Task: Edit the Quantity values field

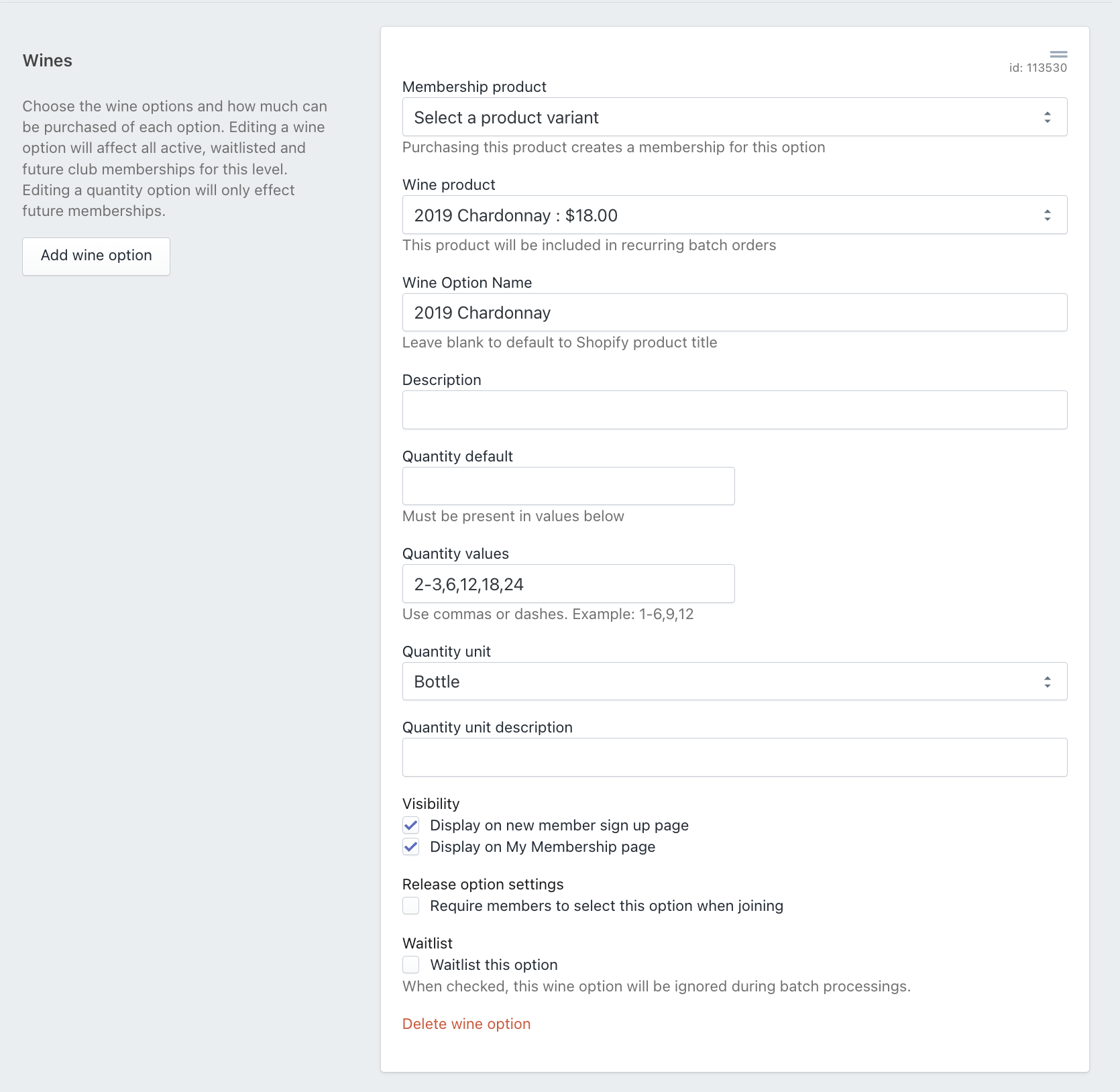Action: point(568,584)
